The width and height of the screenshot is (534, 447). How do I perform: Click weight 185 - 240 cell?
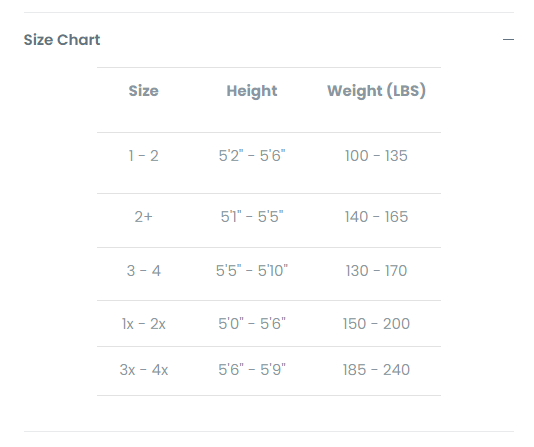[x=376, y=370]
